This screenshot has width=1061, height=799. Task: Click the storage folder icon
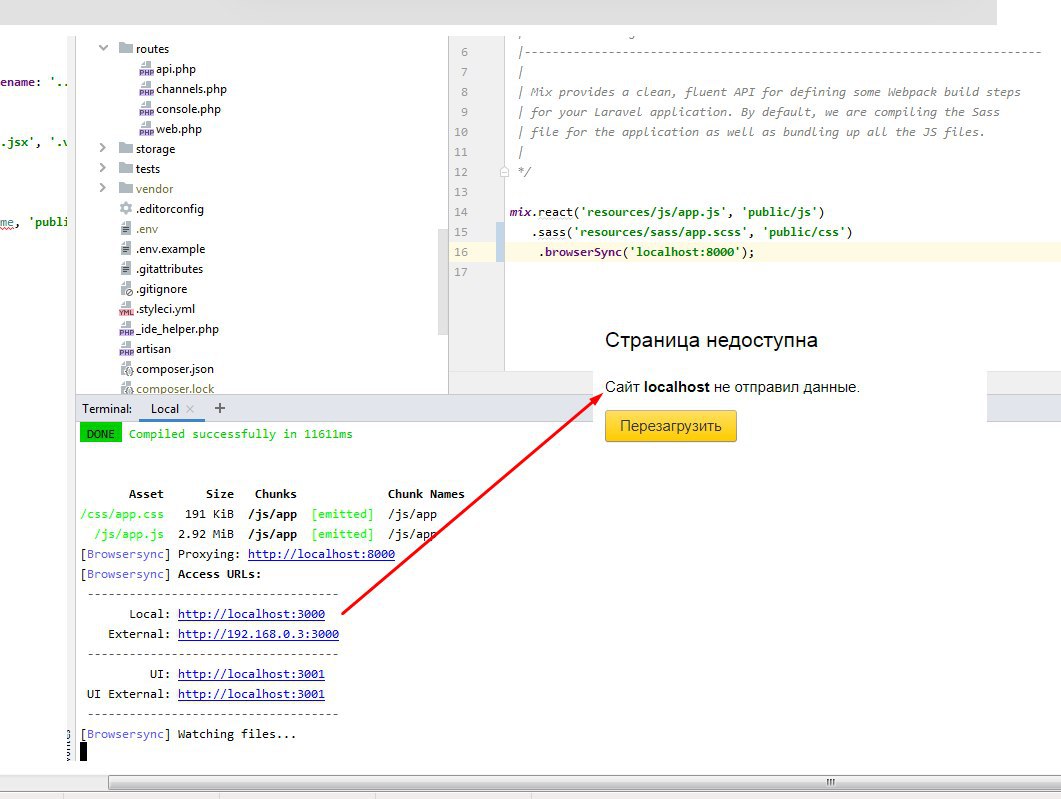126,147
